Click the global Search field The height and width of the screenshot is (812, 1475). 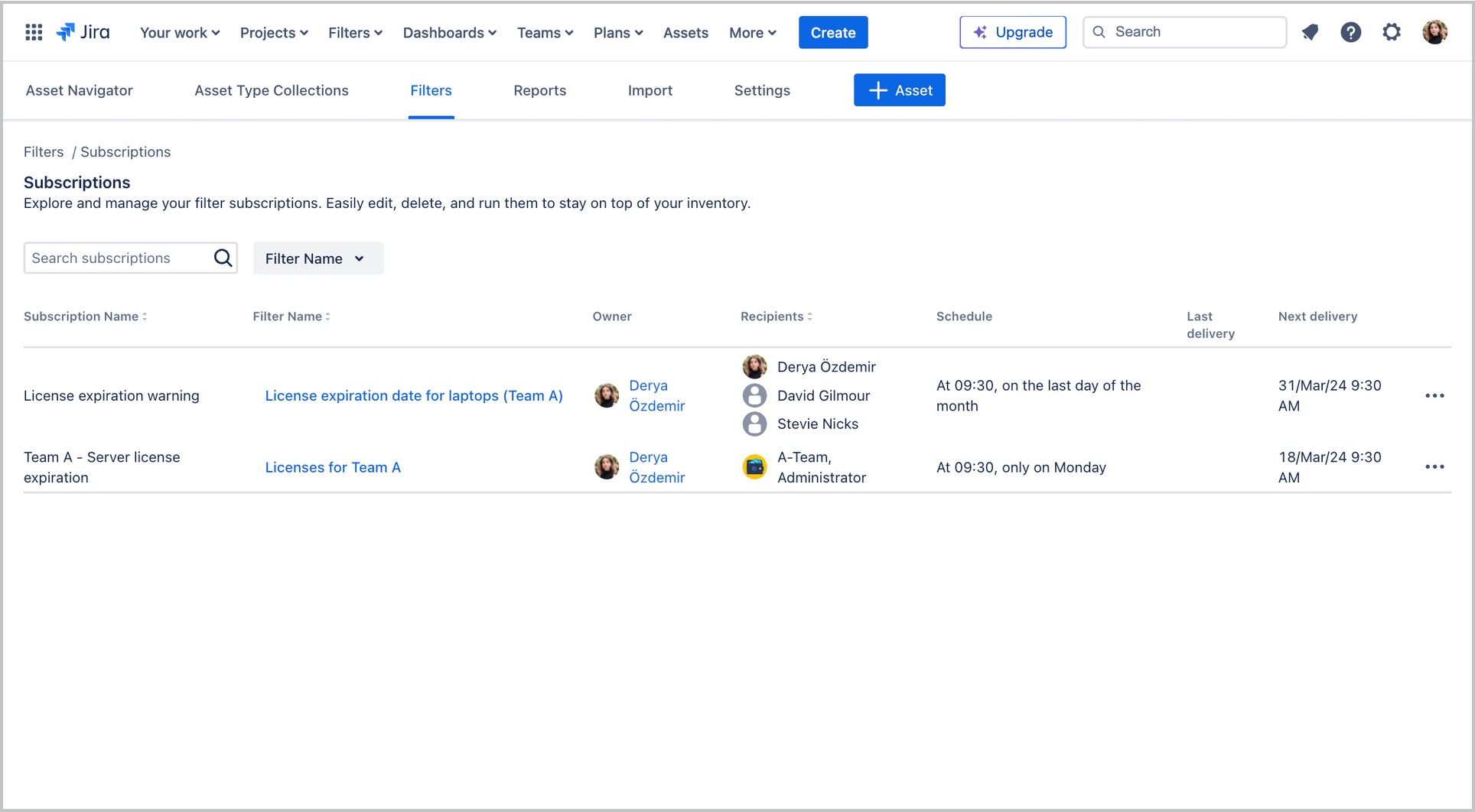[x=1184, y=32]
